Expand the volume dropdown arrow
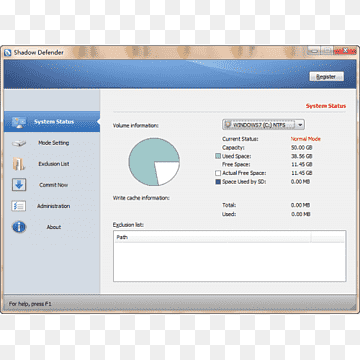Screen dimensions: 360x360 [x=300, y=125]
